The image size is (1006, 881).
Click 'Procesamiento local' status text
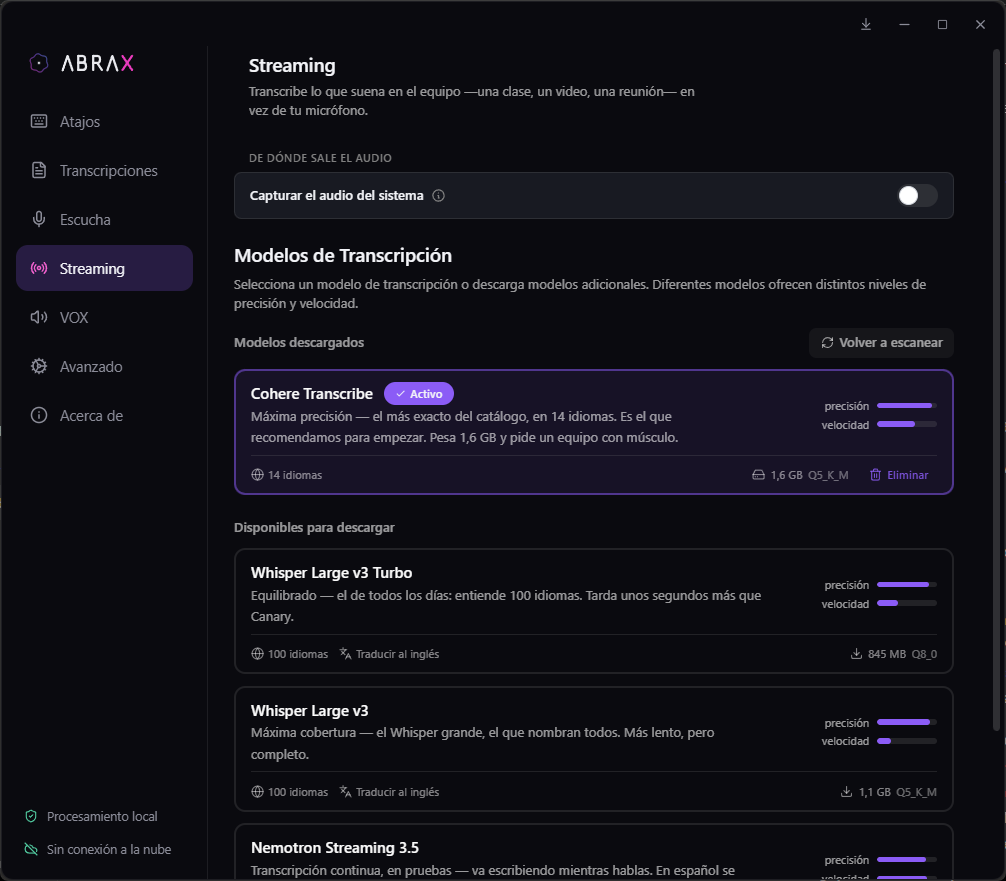[x=102, y=816]
